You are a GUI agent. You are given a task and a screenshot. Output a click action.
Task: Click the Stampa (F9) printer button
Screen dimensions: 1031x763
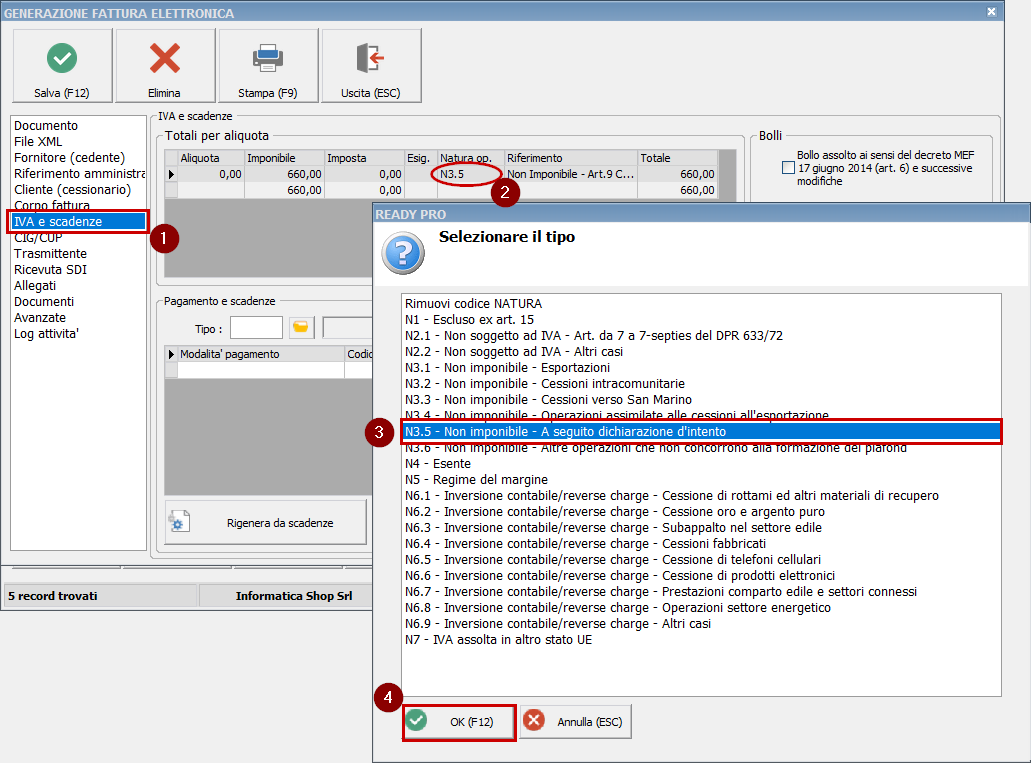268,66
